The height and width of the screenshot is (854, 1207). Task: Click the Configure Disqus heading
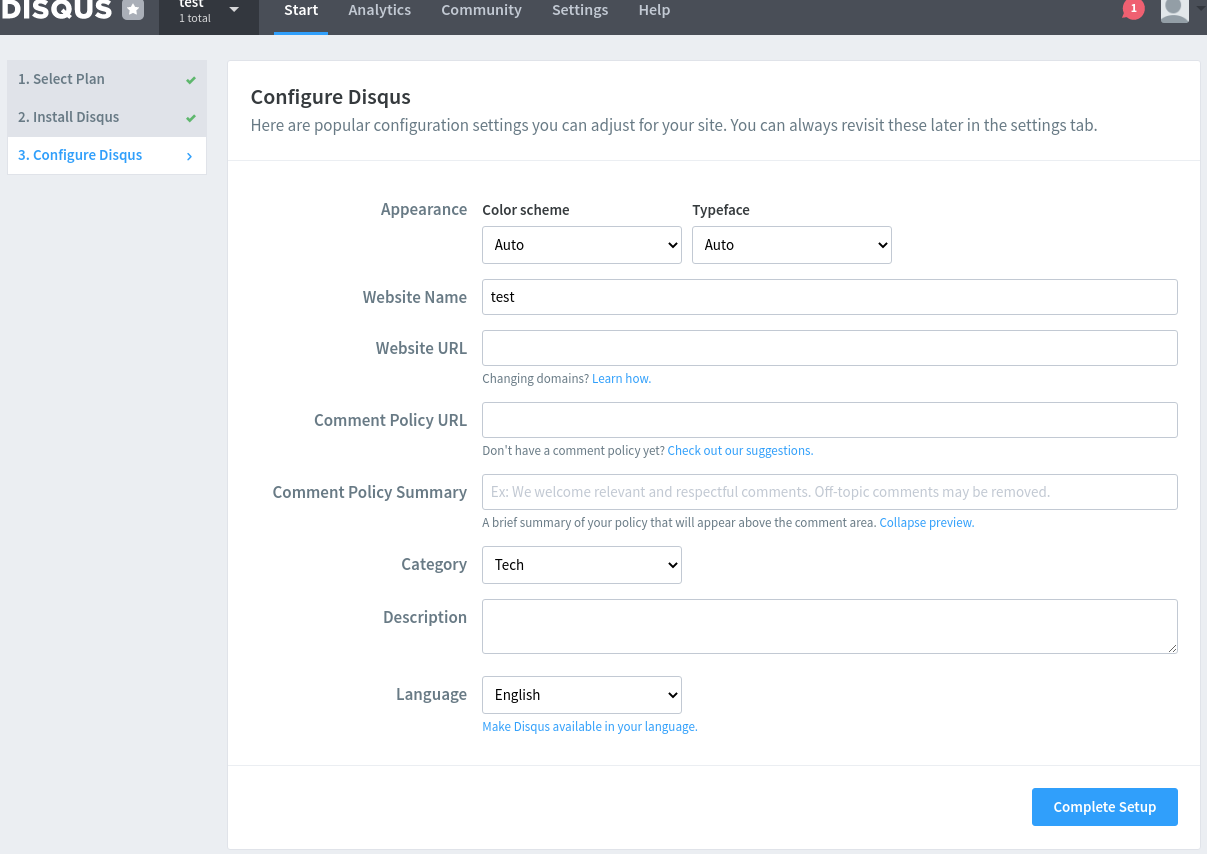tap(330, 97)
